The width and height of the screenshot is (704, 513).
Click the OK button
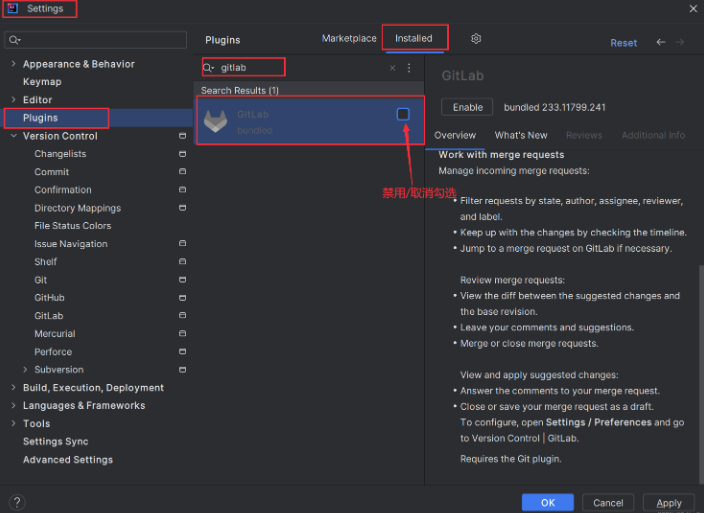[547, 503]
